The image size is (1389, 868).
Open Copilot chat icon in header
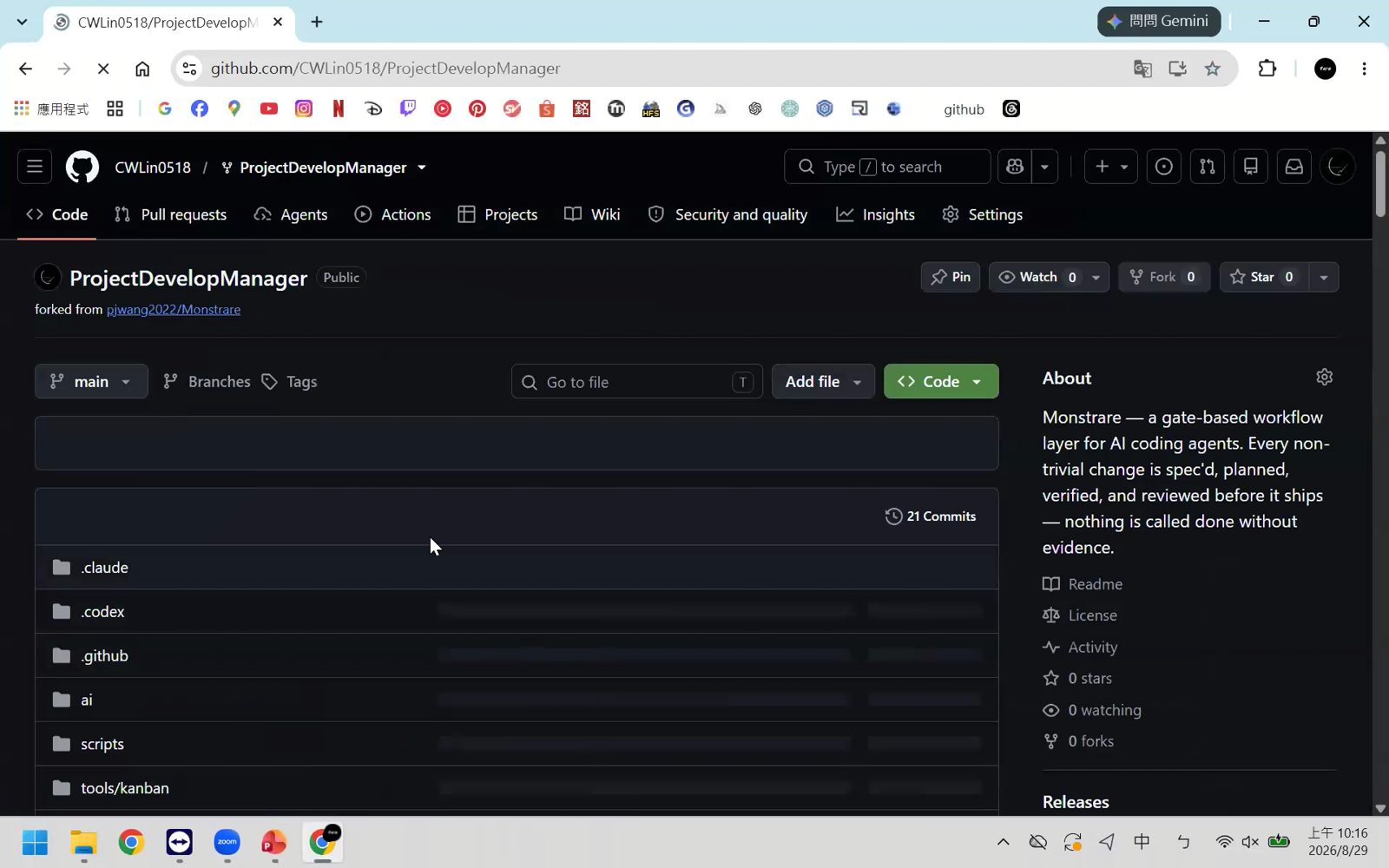pos(1015,167)
